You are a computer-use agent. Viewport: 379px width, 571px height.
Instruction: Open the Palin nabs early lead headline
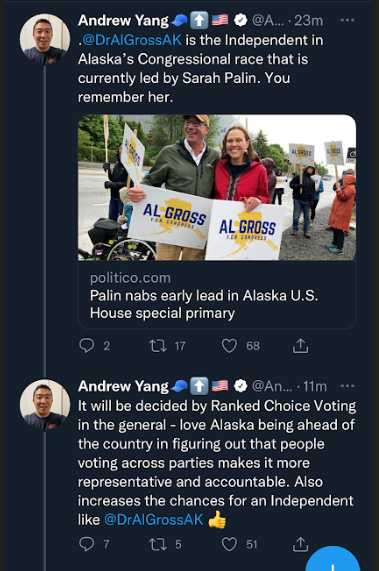[204, 304]
